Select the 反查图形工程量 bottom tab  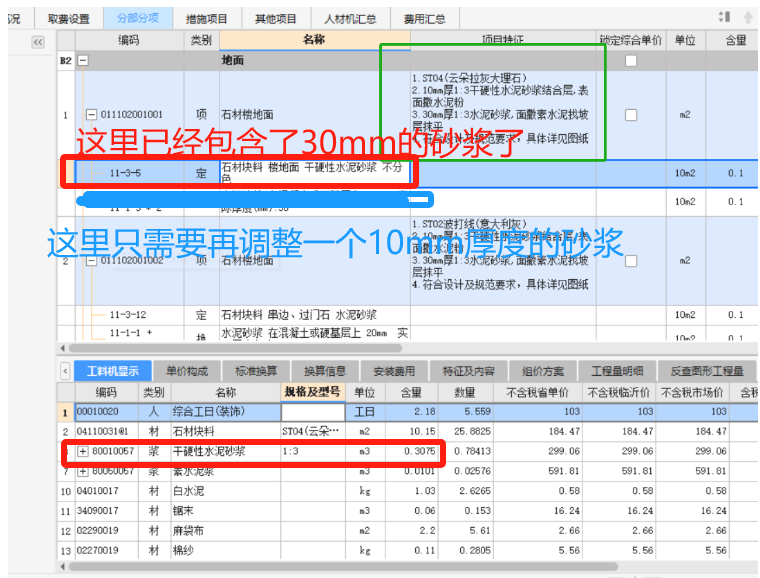tap(707, 371)
